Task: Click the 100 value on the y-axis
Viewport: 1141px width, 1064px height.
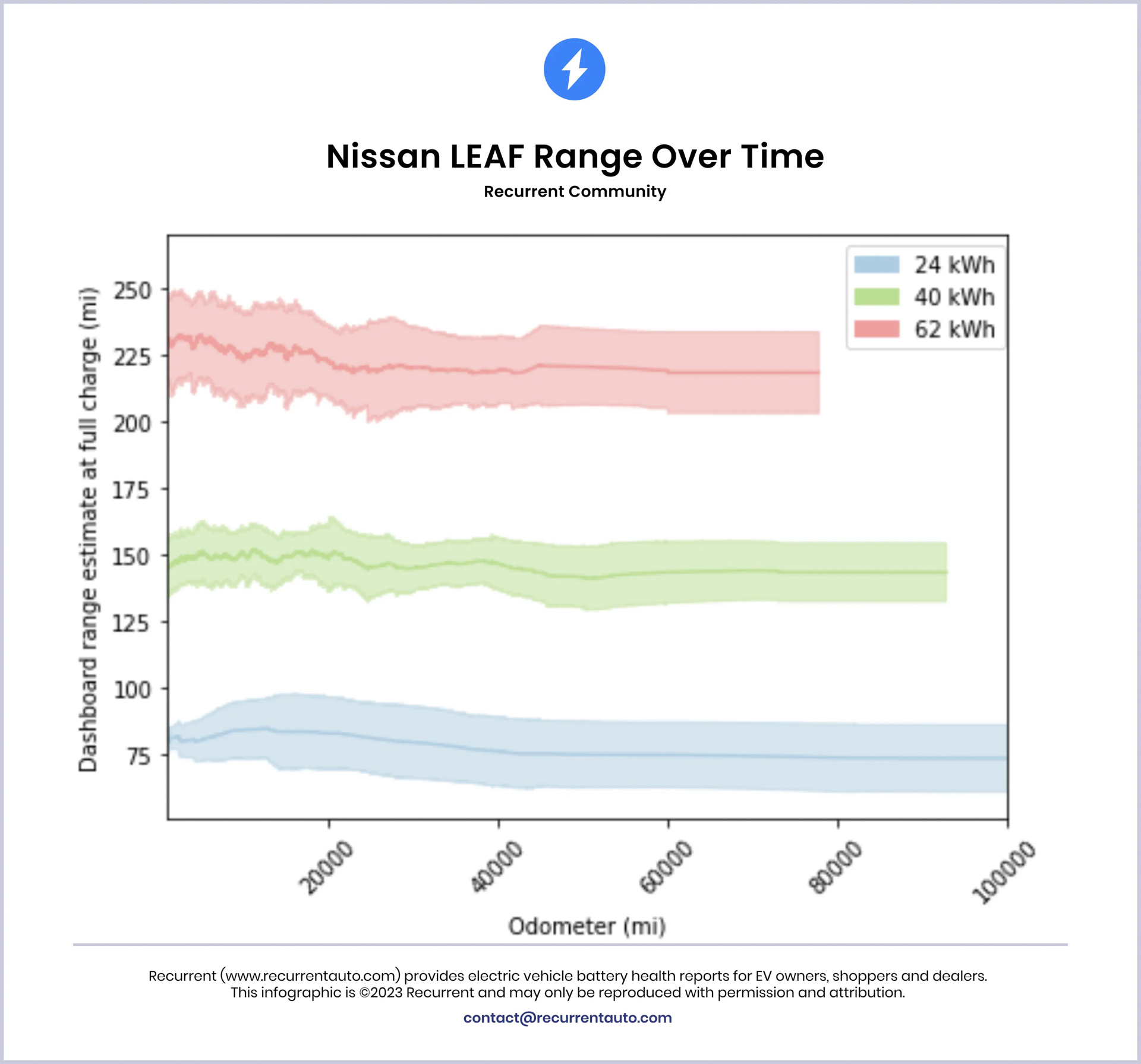Action: [133, 690]
